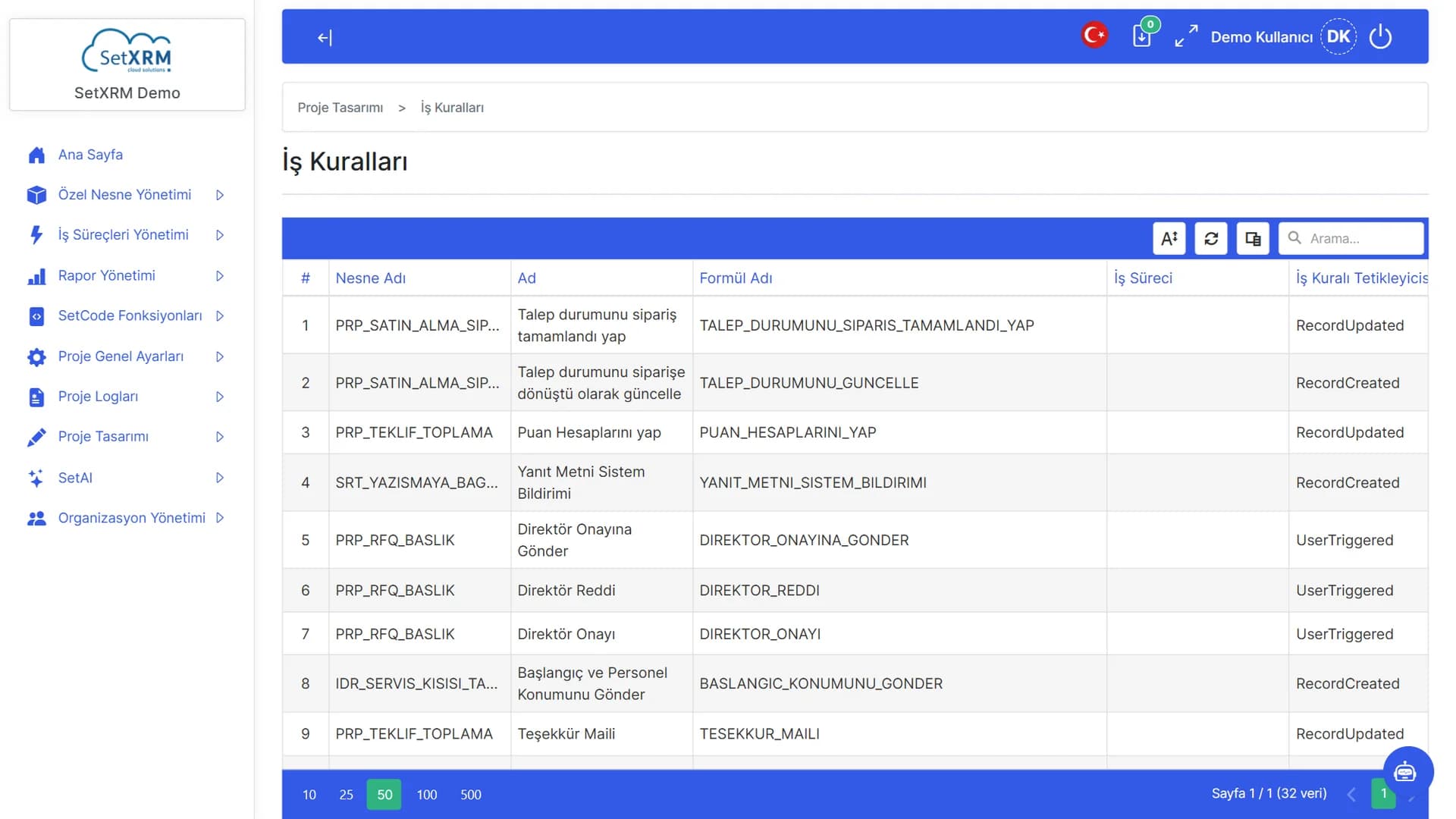Click the Arama search field
The height and width of the screenshot is (819, 1456).
1351,238
